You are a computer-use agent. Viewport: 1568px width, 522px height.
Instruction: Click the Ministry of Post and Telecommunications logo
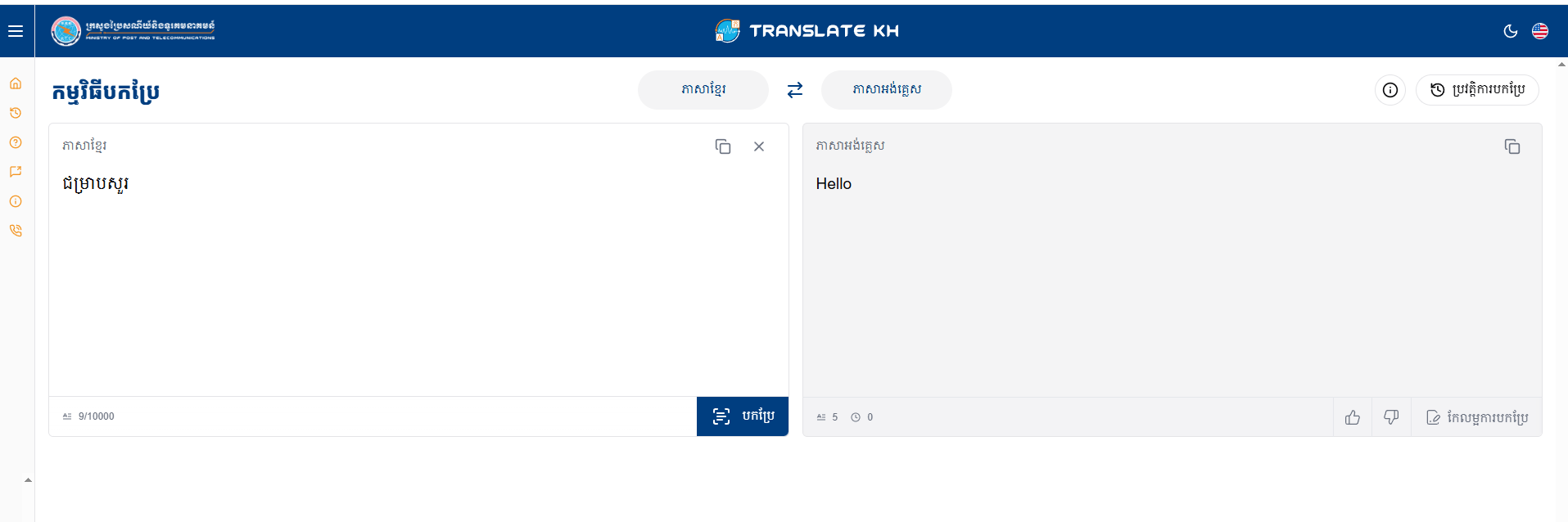[133, 31]
